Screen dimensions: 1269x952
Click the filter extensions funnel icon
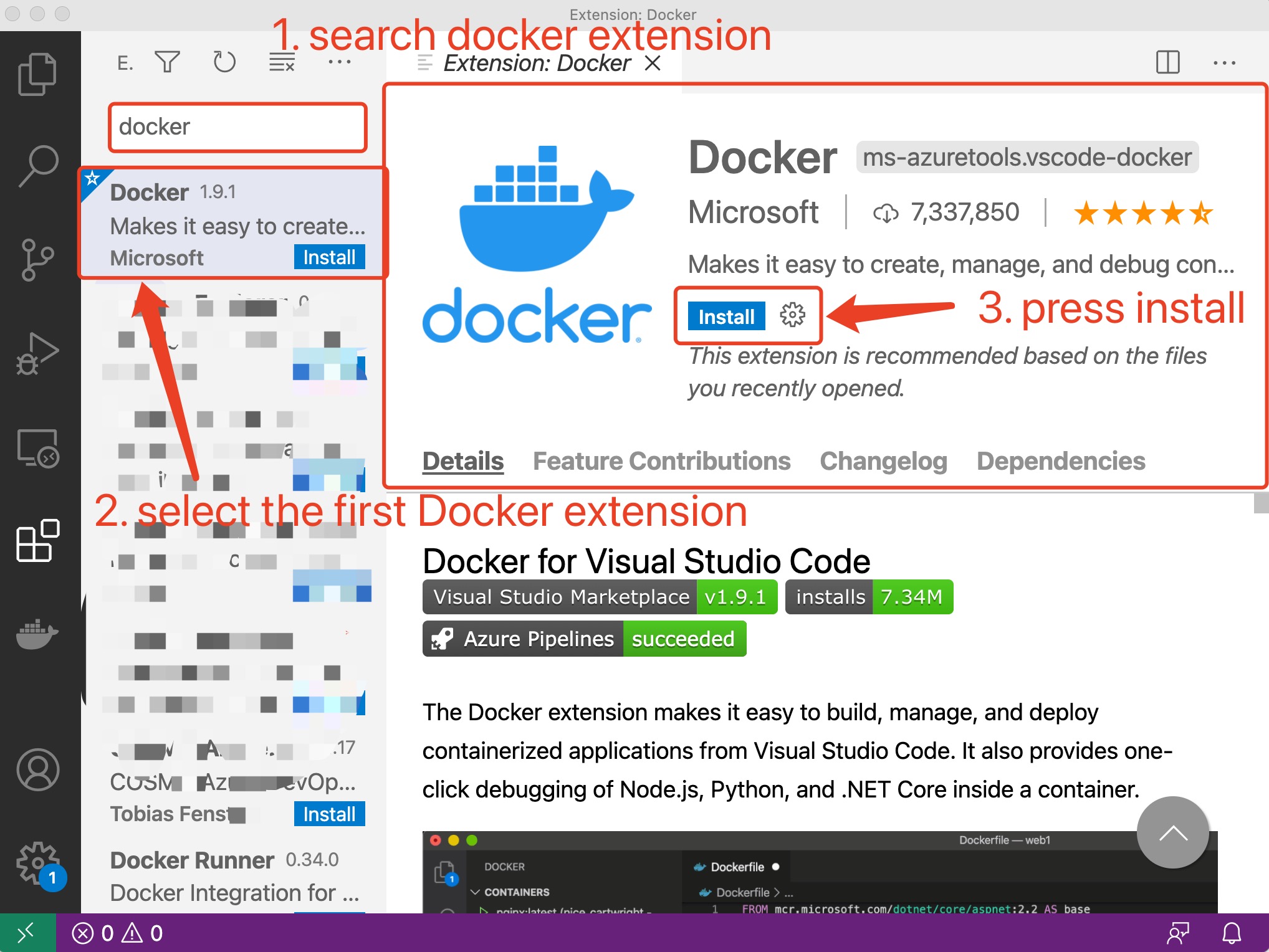167,62
